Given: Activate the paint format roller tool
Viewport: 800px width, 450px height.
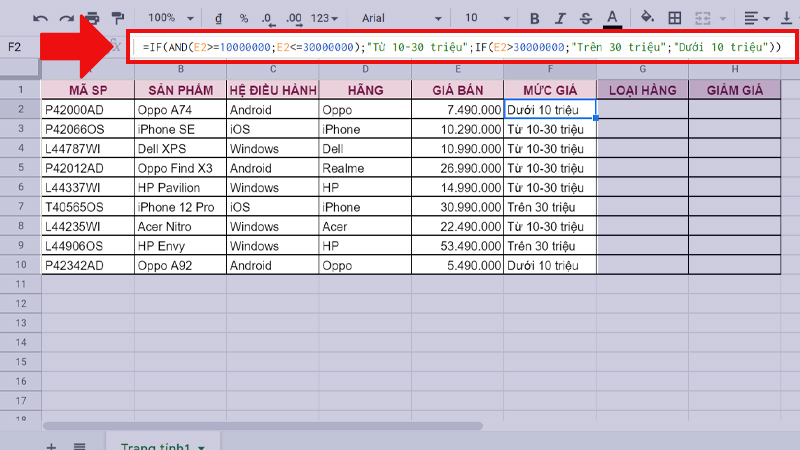Looking at the screenshot, I should pyautogui.click(x=118, y=18).
